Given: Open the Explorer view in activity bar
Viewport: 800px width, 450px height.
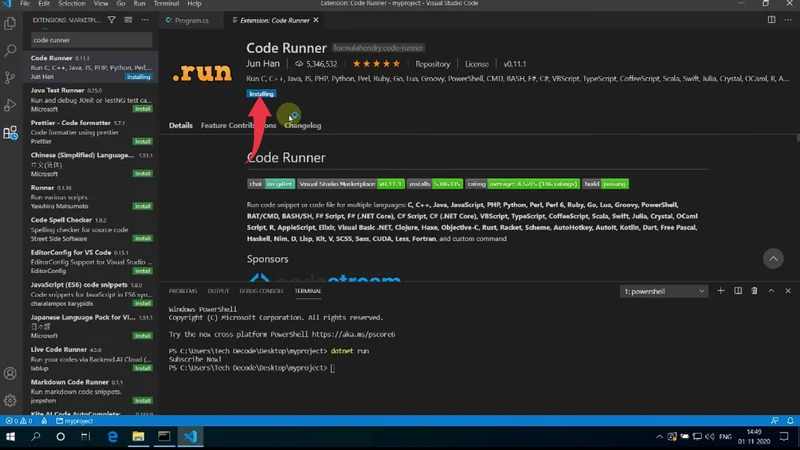Looking at the screenshot, I should pos(10,24).
